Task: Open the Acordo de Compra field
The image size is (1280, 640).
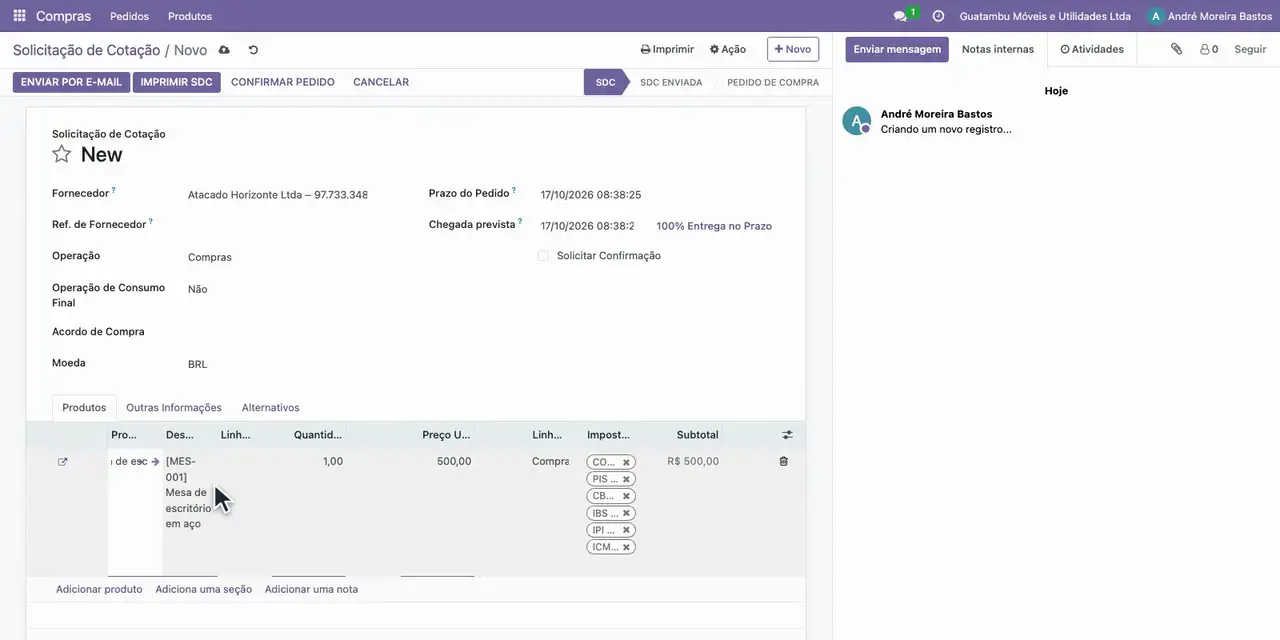Action: 278,332
